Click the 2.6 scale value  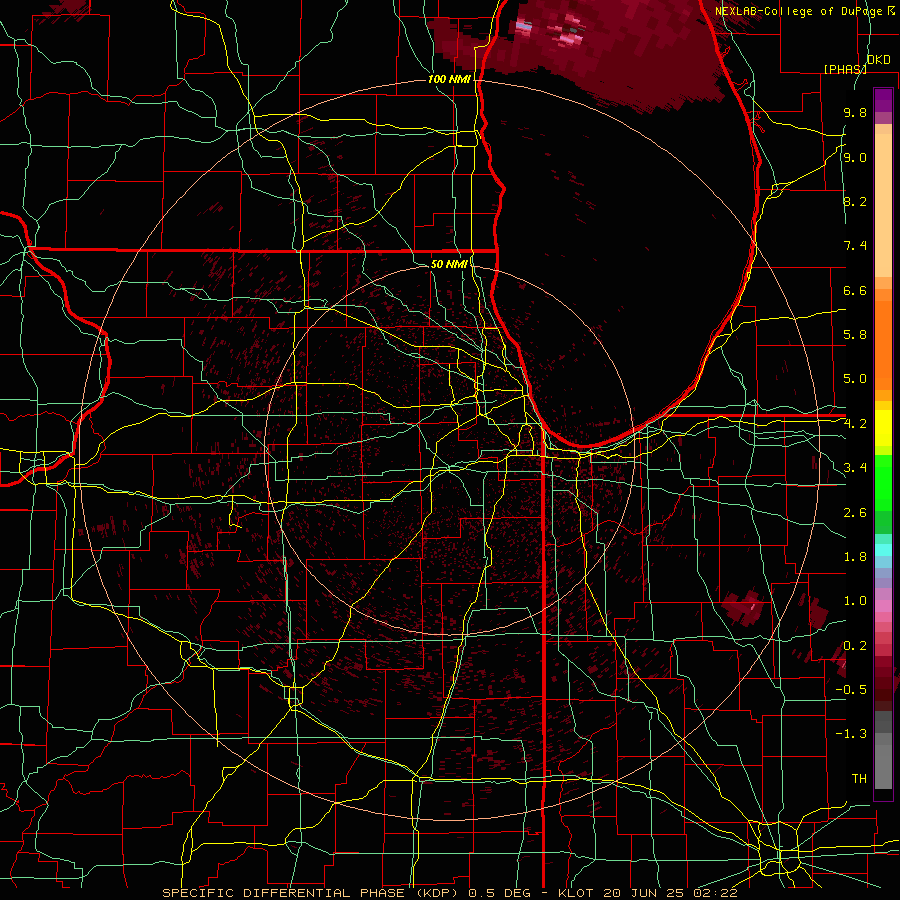855,513
